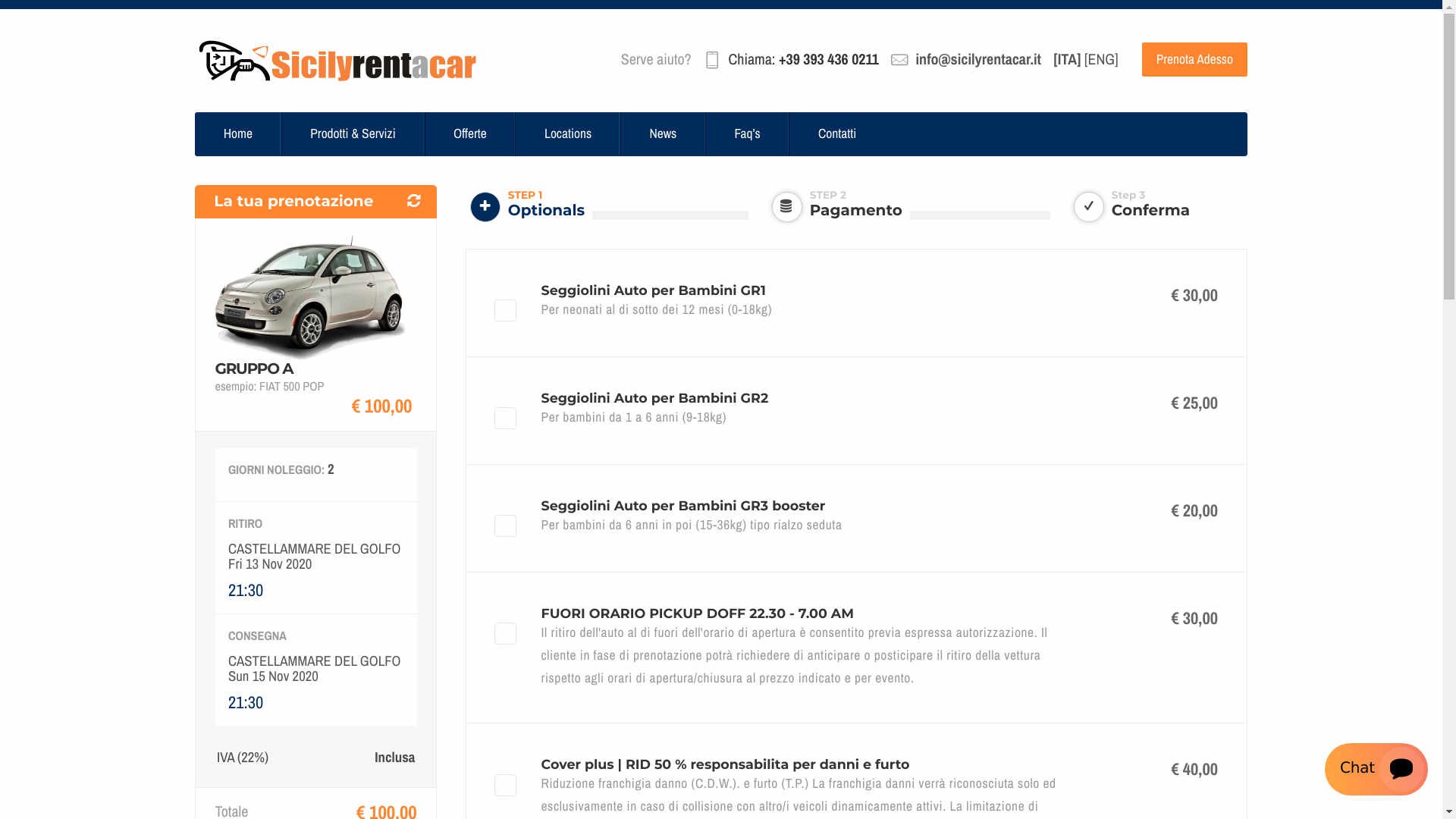Open the Faq's menu item
This screenshot has height=819, width=1456.
(x=747, y=133)
